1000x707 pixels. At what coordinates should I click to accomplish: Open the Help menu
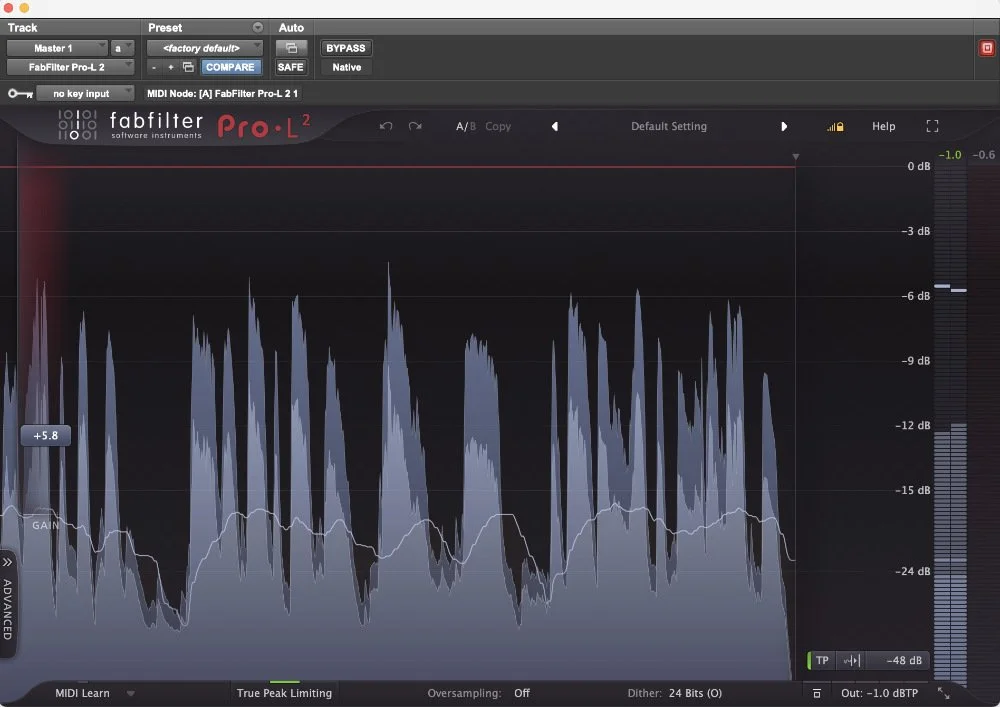click(883, 126)
